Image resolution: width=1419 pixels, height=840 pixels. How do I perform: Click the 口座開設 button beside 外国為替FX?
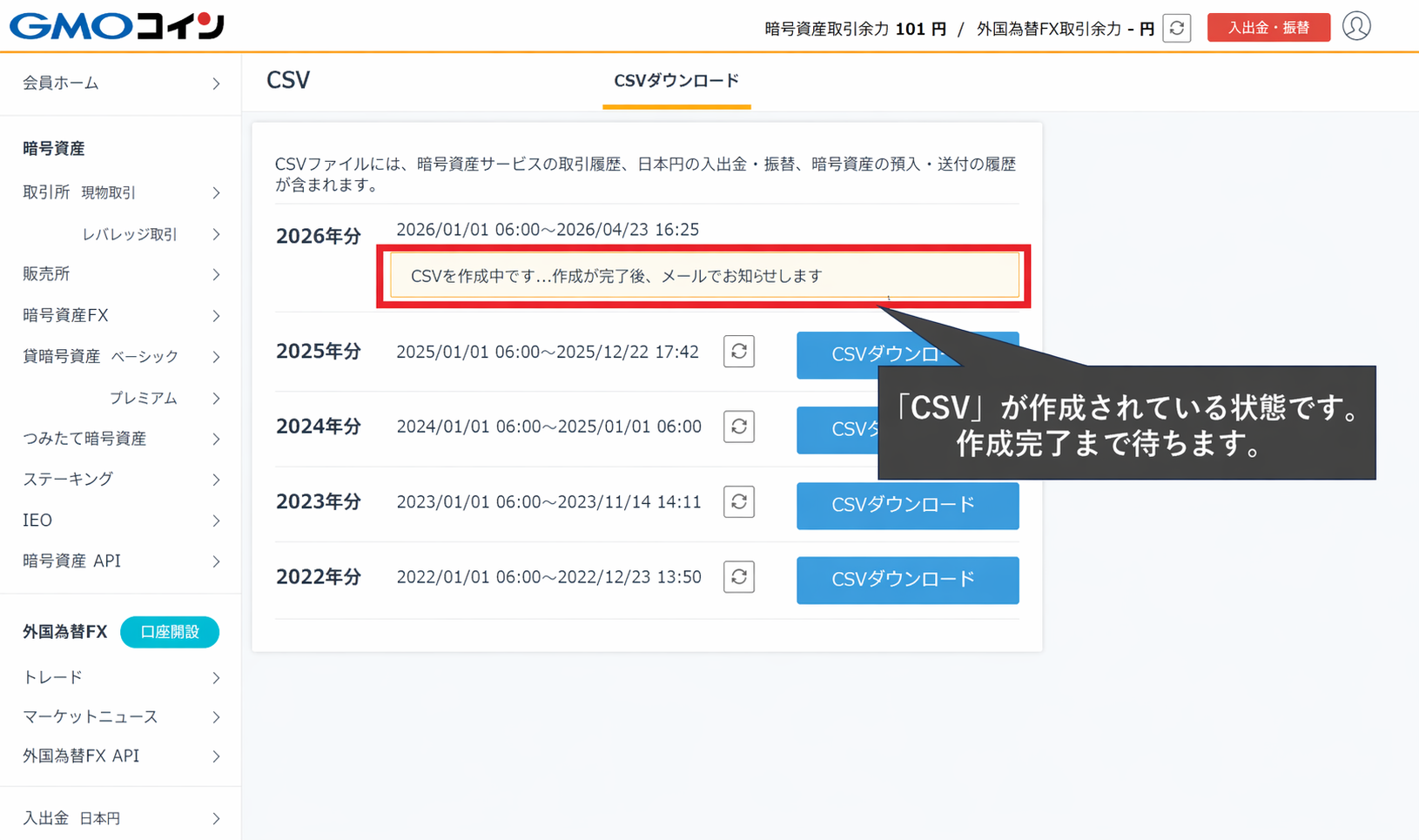click(170, 632)
